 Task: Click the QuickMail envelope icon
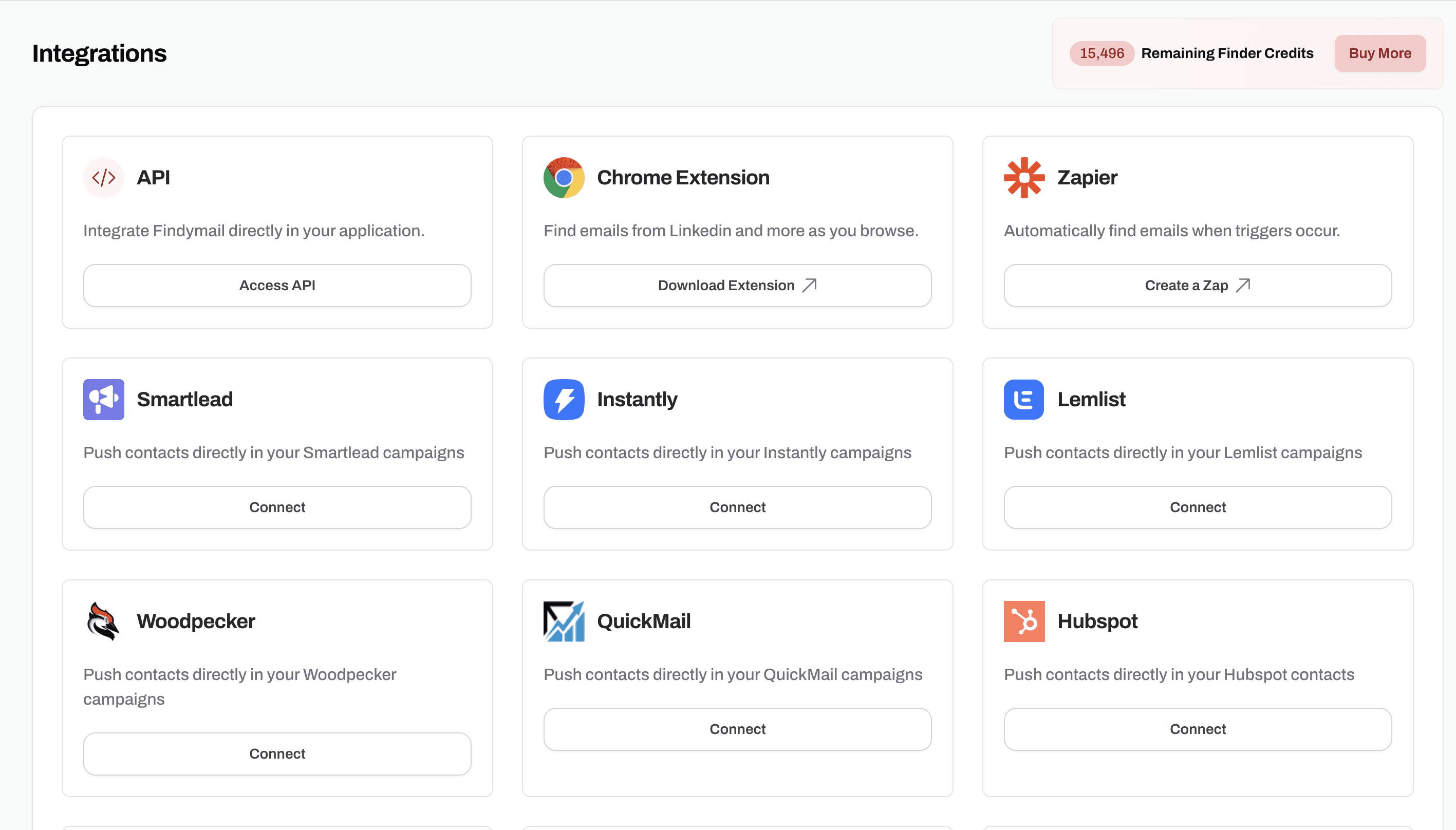[x=564, y=621]
